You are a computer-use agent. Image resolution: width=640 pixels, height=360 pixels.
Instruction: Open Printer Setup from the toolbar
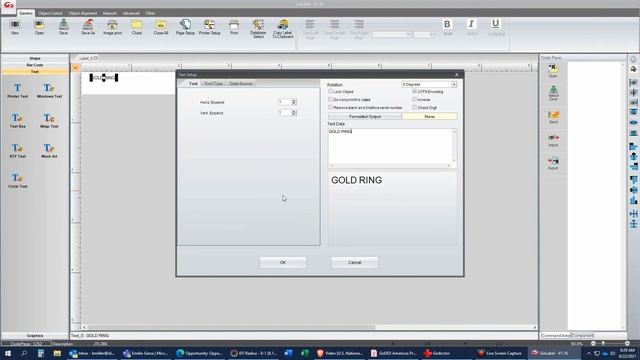[x=209, y=27]
